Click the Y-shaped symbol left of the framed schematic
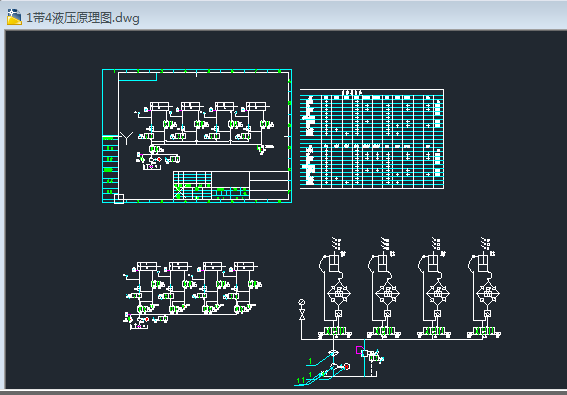 126,138
